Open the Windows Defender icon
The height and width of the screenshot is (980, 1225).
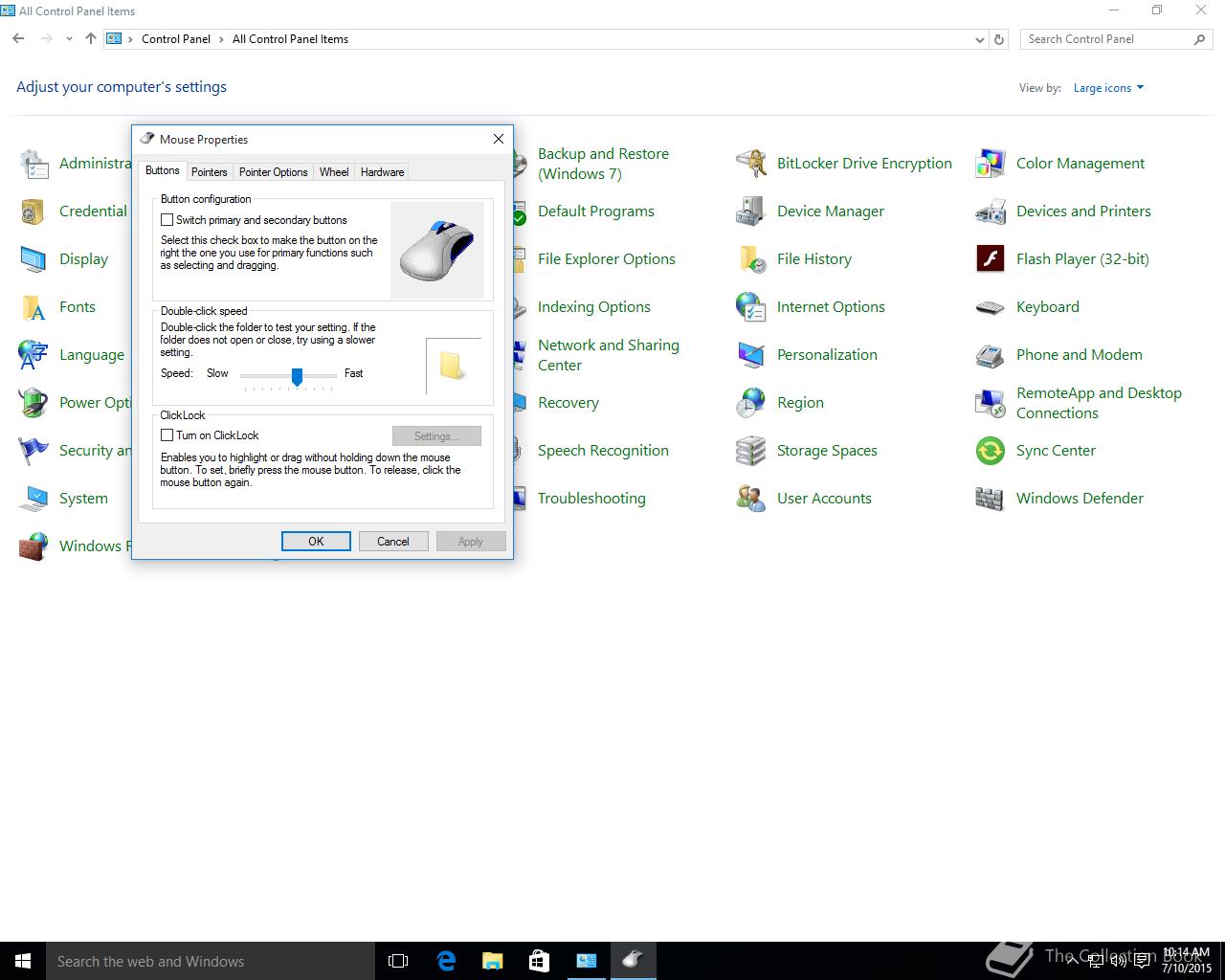991,499
